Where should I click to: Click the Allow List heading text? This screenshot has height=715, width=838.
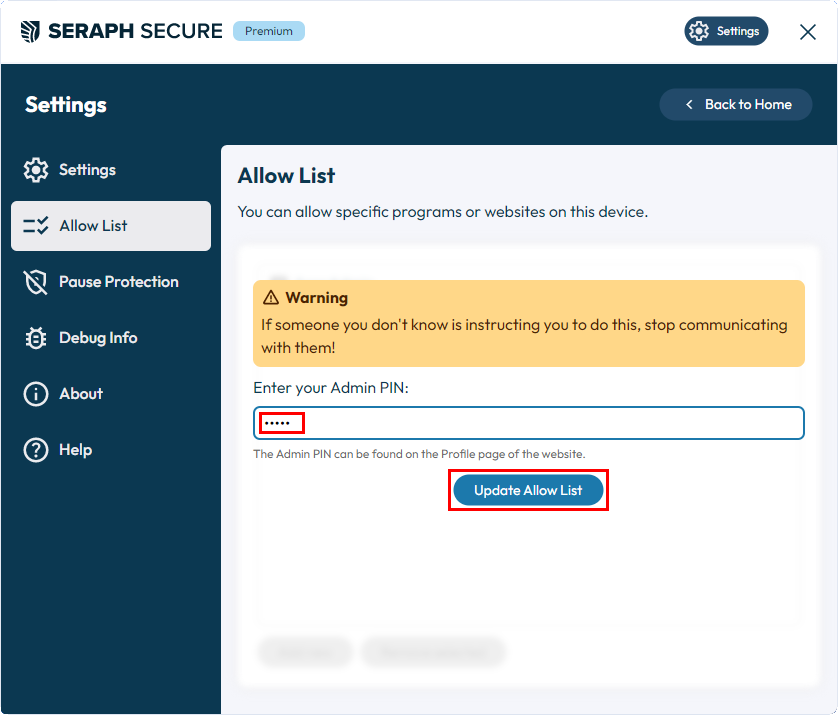point(286,176)
